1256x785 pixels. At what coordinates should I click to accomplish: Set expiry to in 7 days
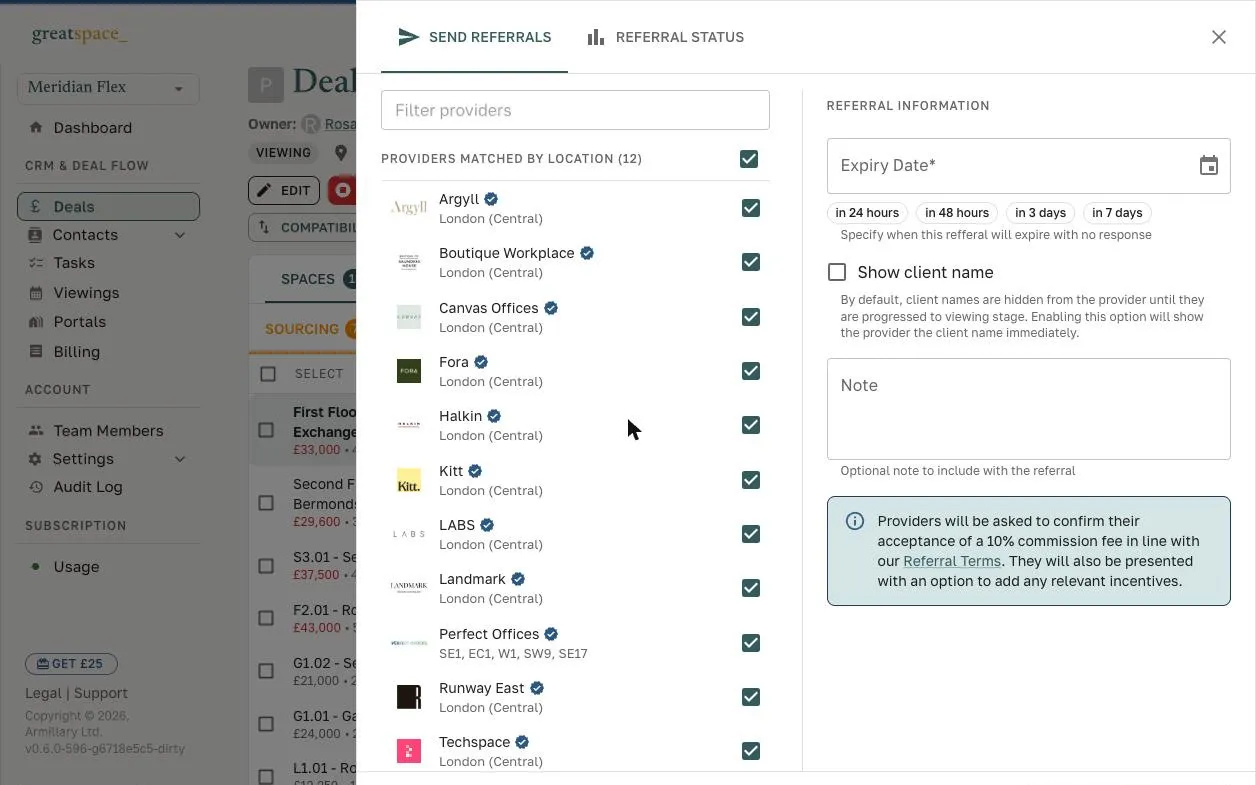[x=1117, y=213]
